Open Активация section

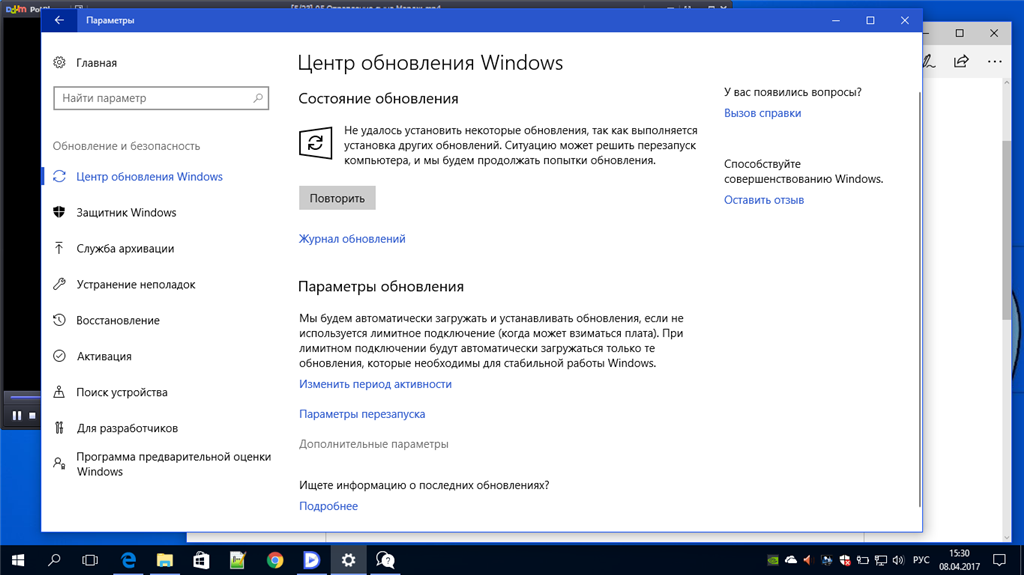[x=104, y=356]
